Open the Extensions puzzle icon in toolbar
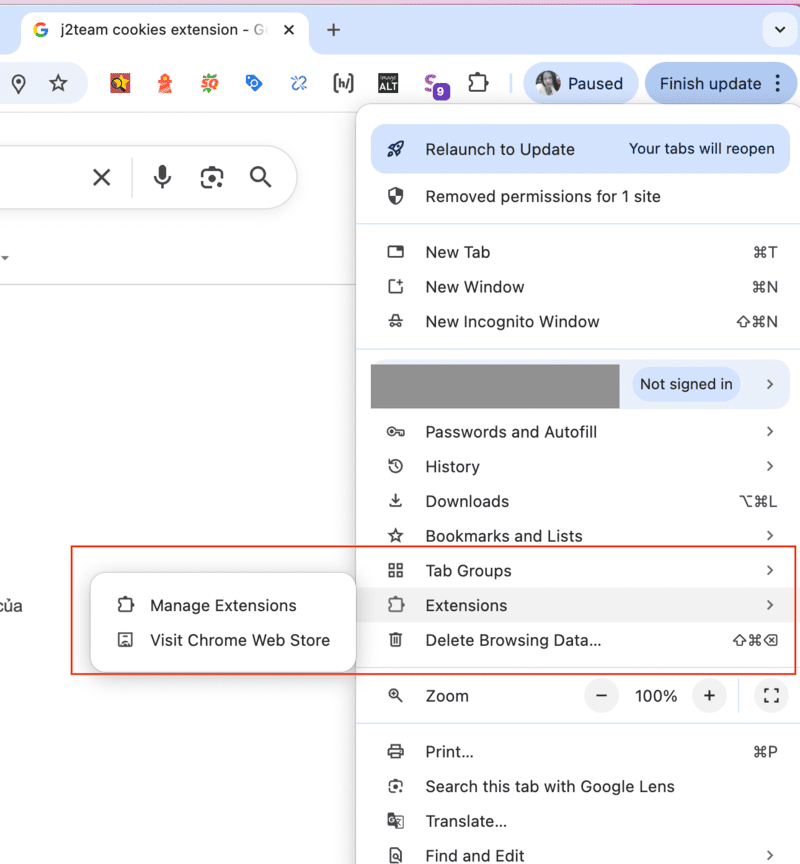Image resolution: width=800 pixels, height=864 pixels. pyautogui.click(x=479, y=84)
